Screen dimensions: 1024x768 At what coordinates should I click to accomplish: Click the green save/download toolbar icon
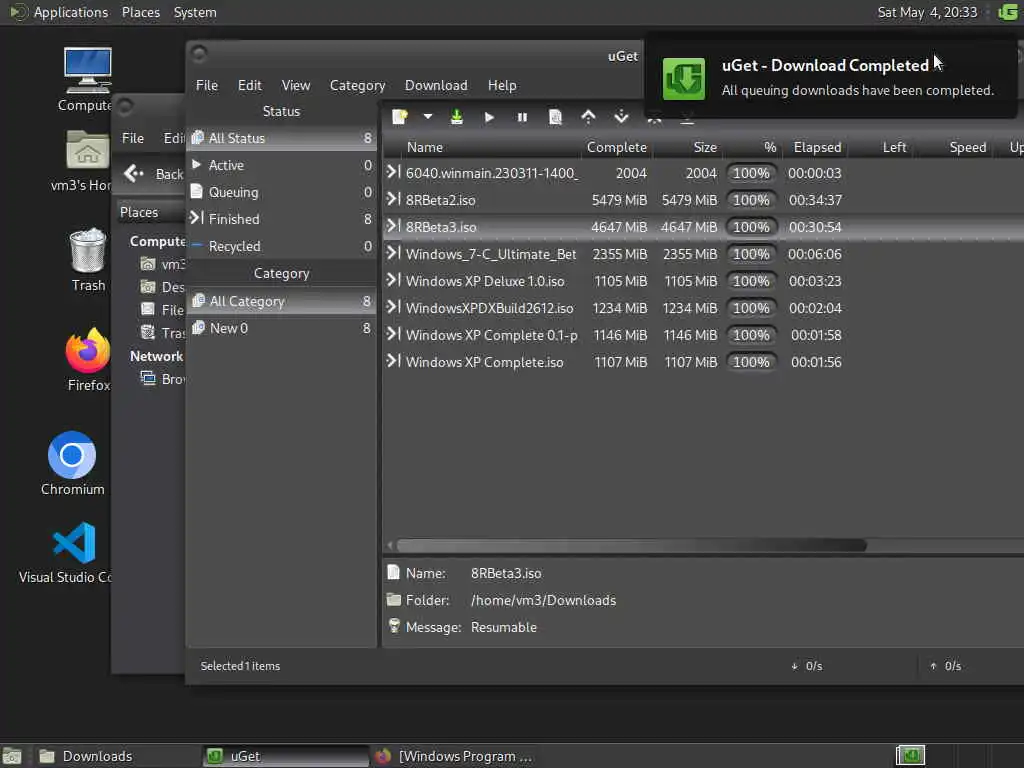click(456, 117)
